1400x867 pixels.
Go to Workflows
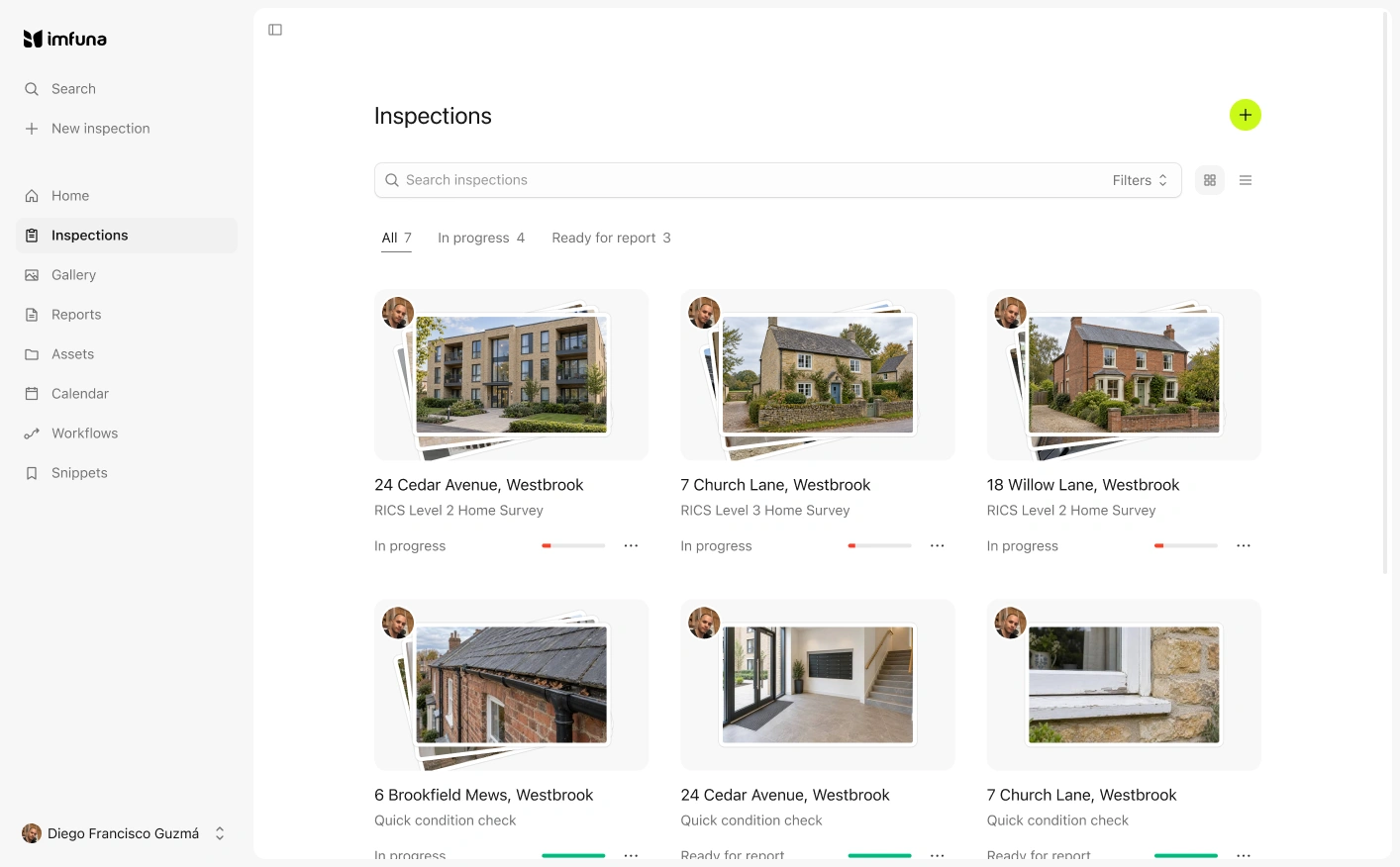[127, 433]
